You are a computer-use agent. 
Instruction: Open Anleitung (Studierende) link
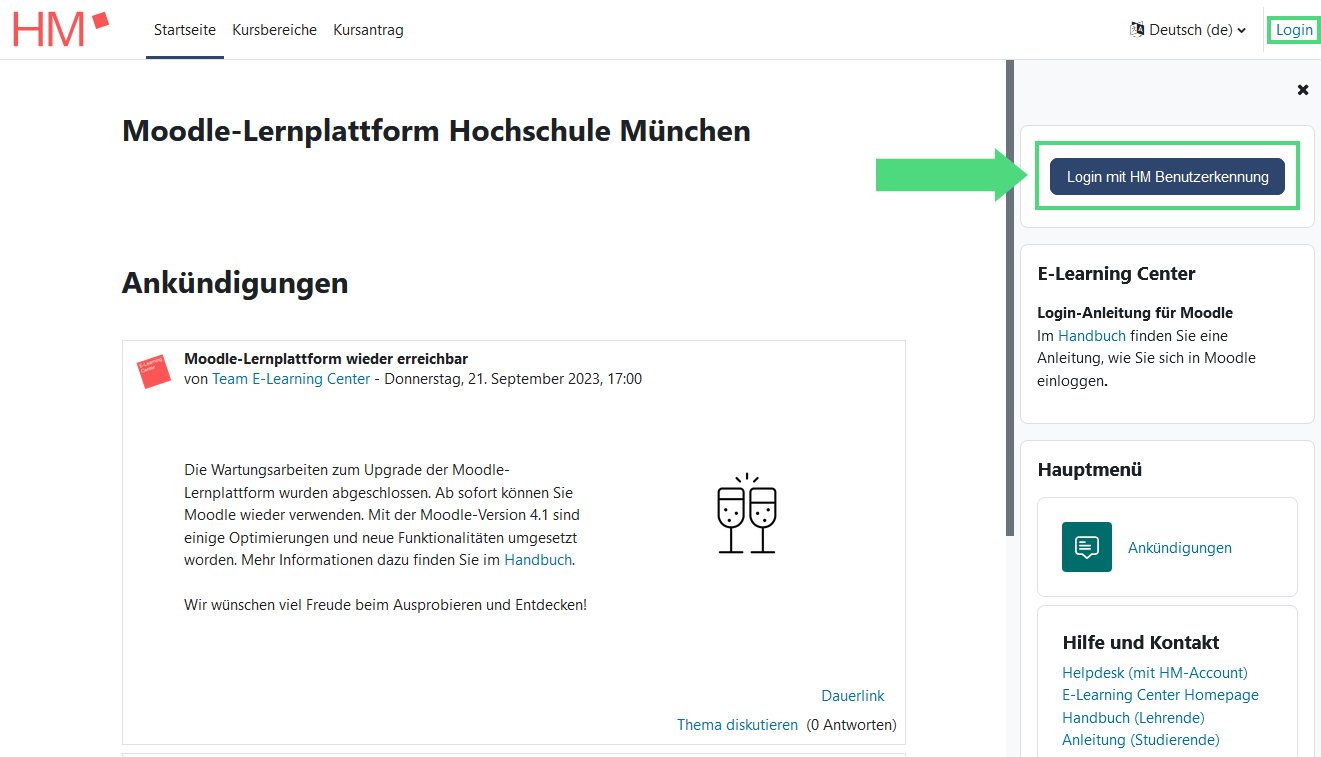(x=1140, y=740)
